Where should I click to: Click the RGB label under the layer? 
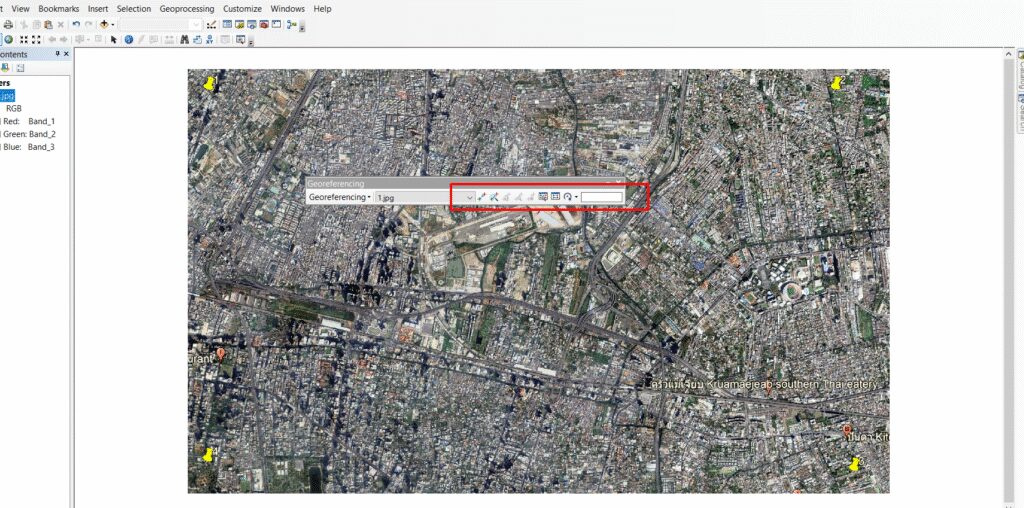coord(14,108)
